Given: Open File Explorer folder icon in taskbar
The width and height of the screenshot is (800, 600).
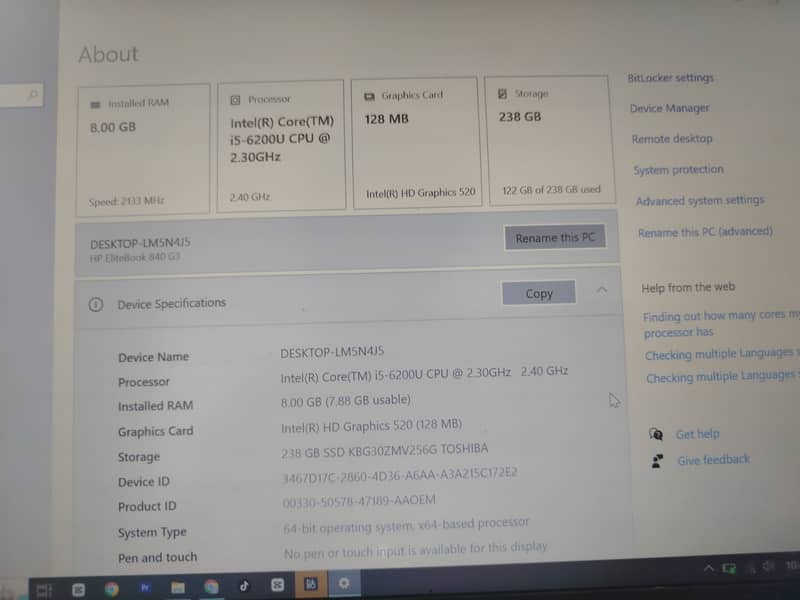Looking at the screenshot, I should click(178, 587).
